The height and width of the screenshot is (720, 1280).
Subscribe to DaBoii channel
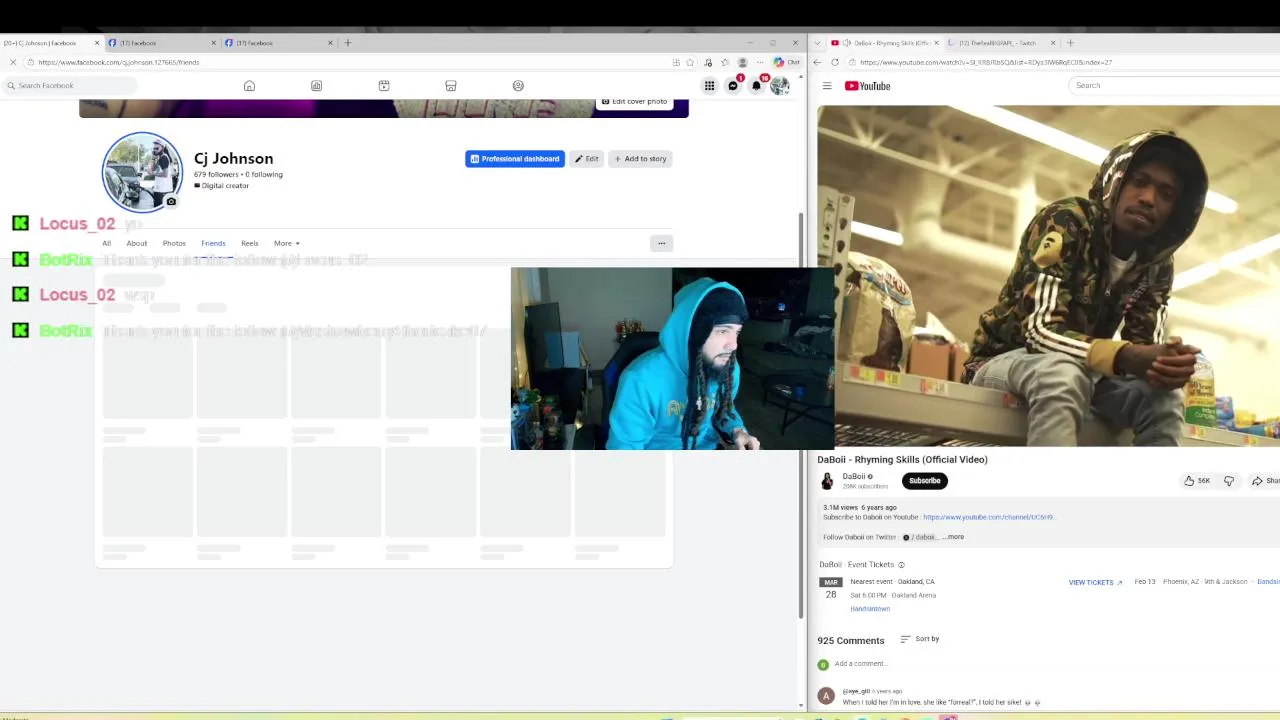point(925,481)
